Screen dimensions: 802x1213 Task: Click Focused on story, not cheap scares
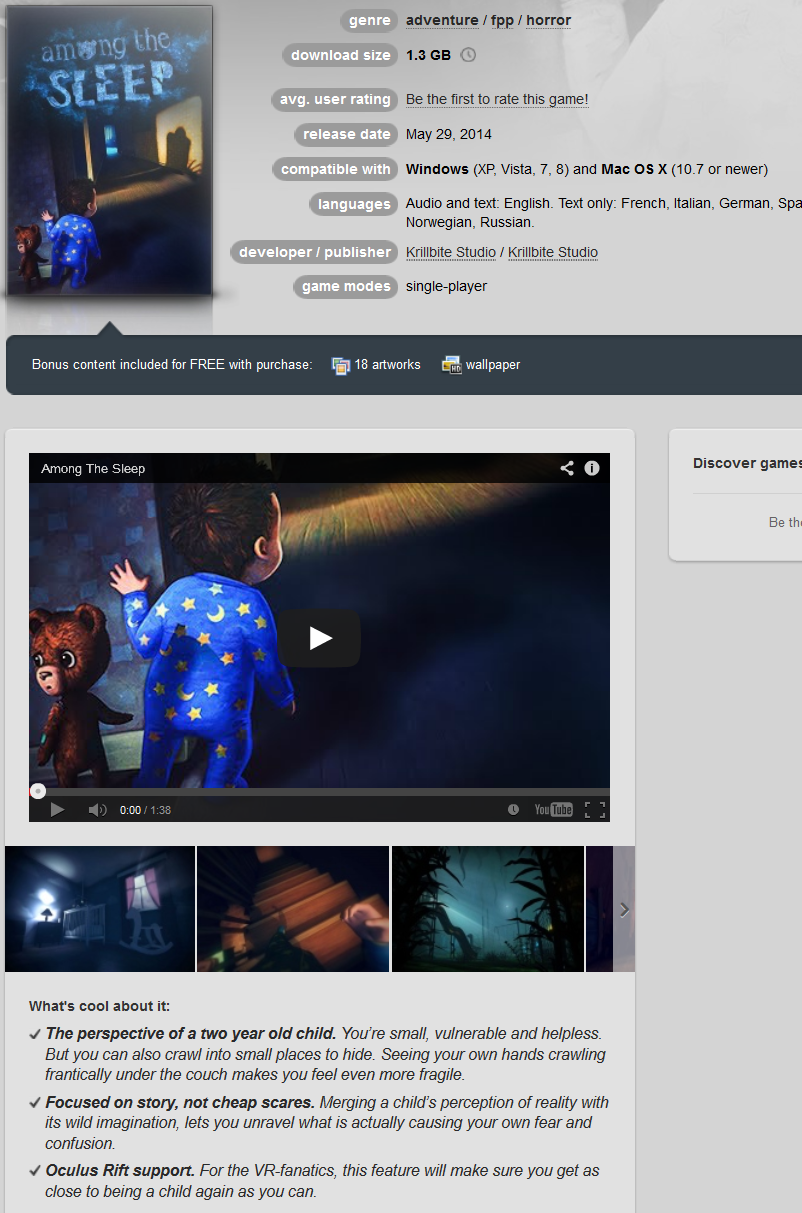[180, 1102]
